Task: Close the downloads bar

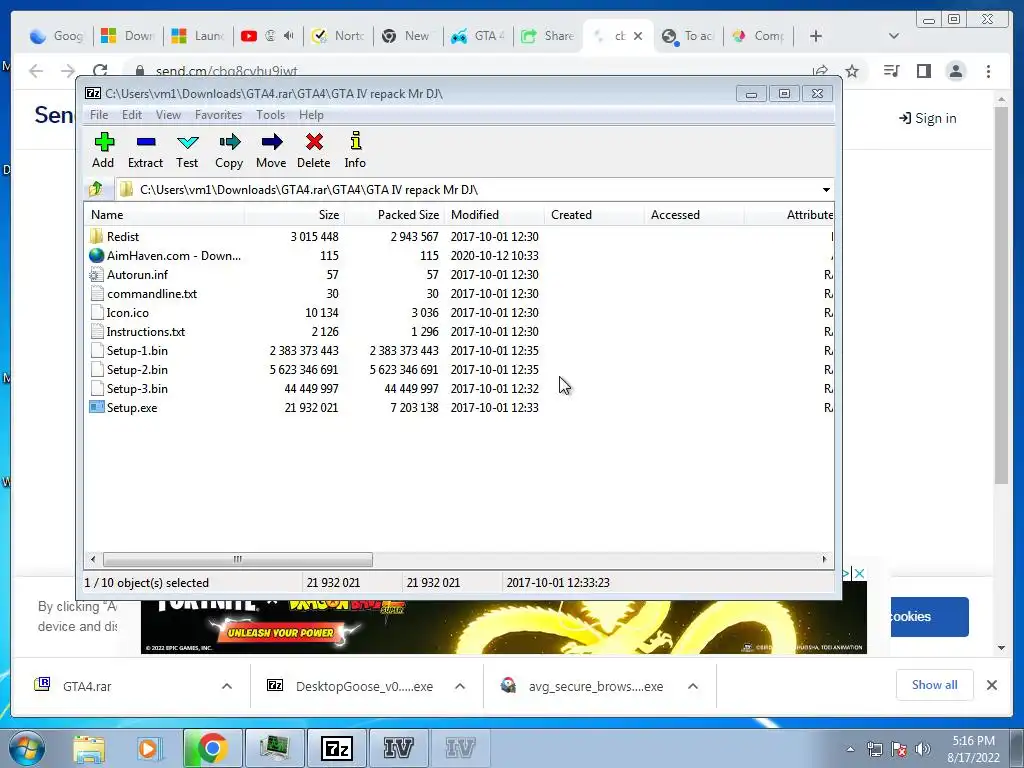Action: pyautogui.click(x=991, y=685)
